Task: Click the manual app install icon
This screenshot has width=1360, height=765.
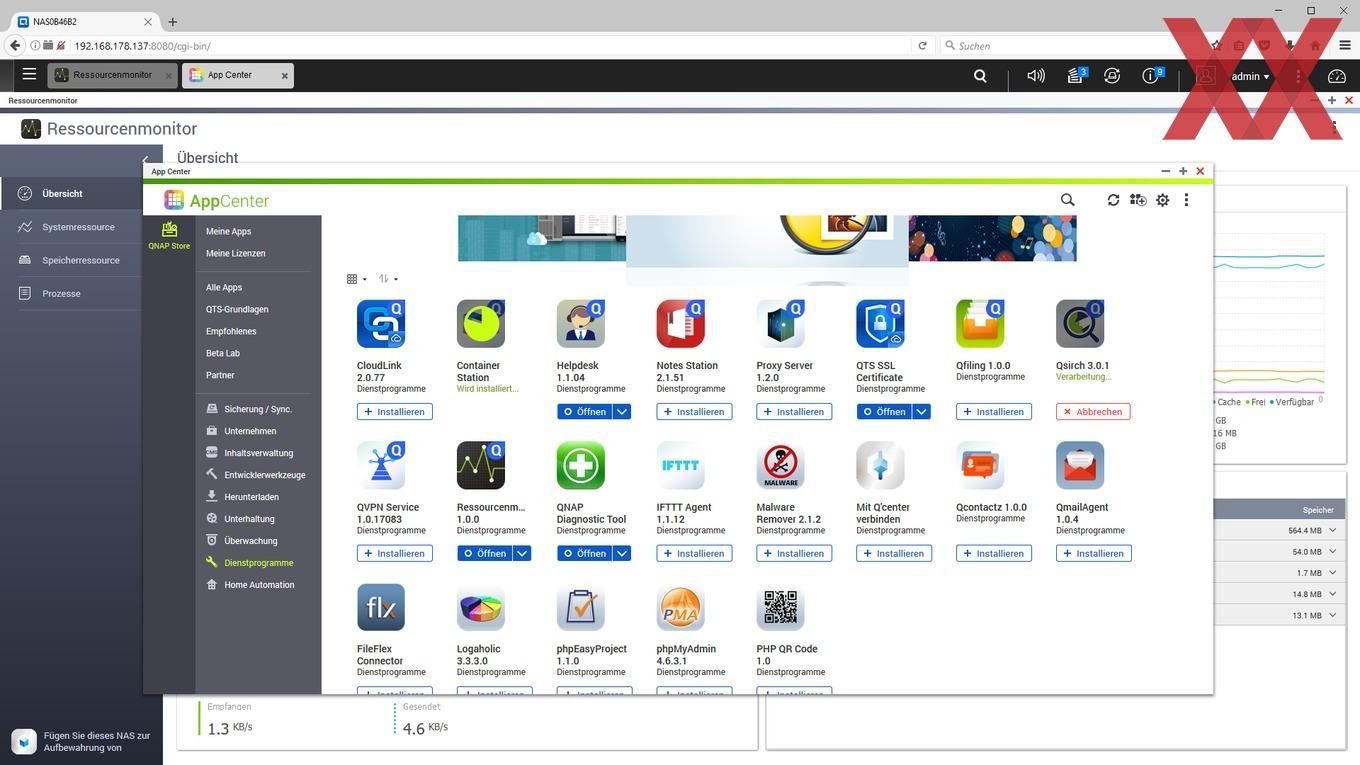Action: (1138, 200)
